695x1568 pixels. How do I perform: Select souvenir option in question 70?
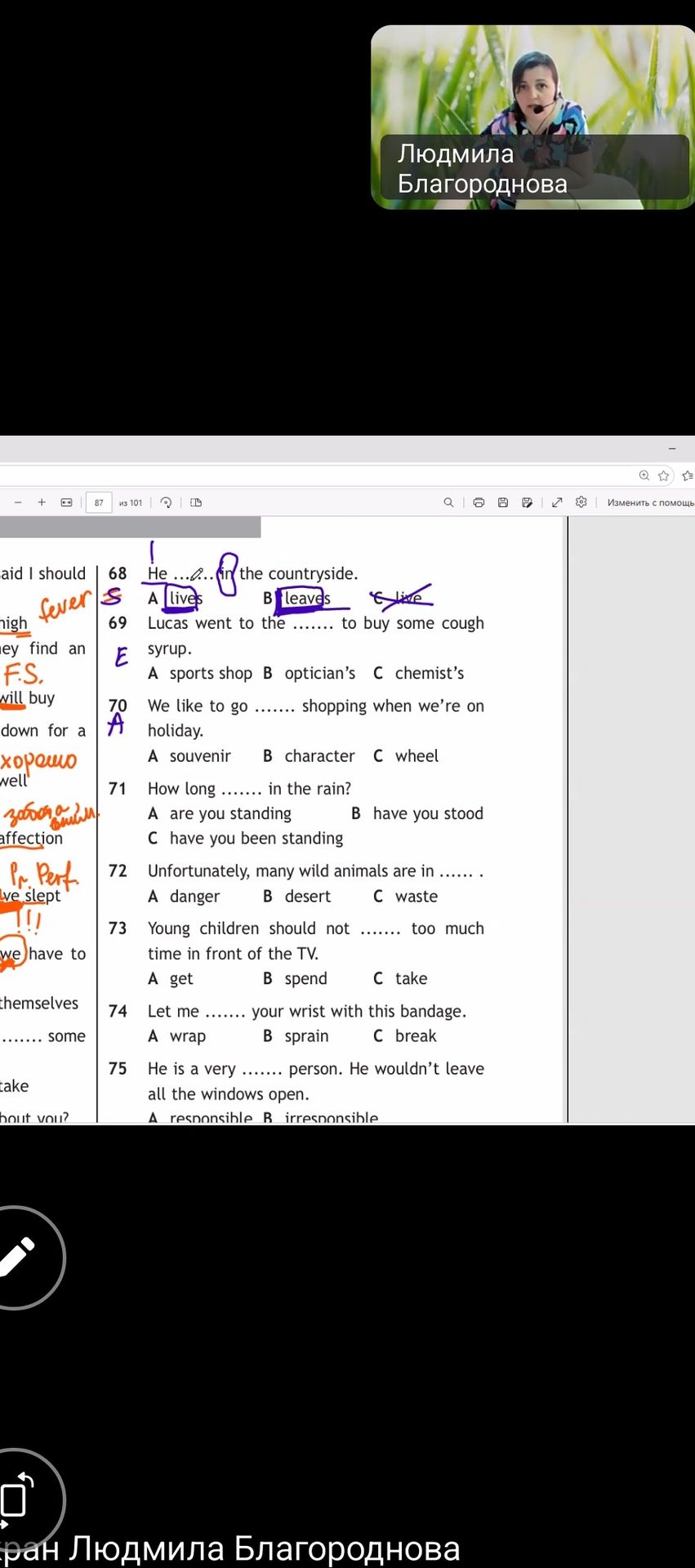189,756
